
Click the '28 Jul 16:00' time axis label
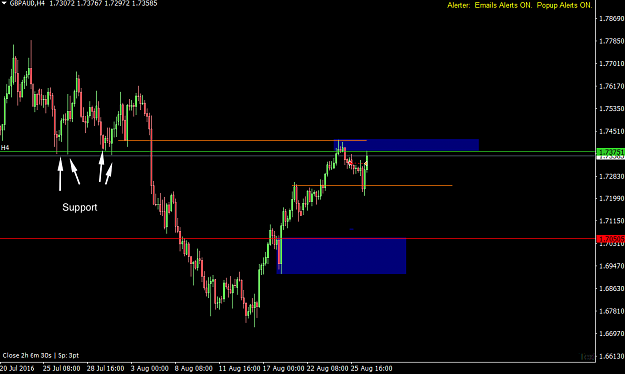pos(106,368)
